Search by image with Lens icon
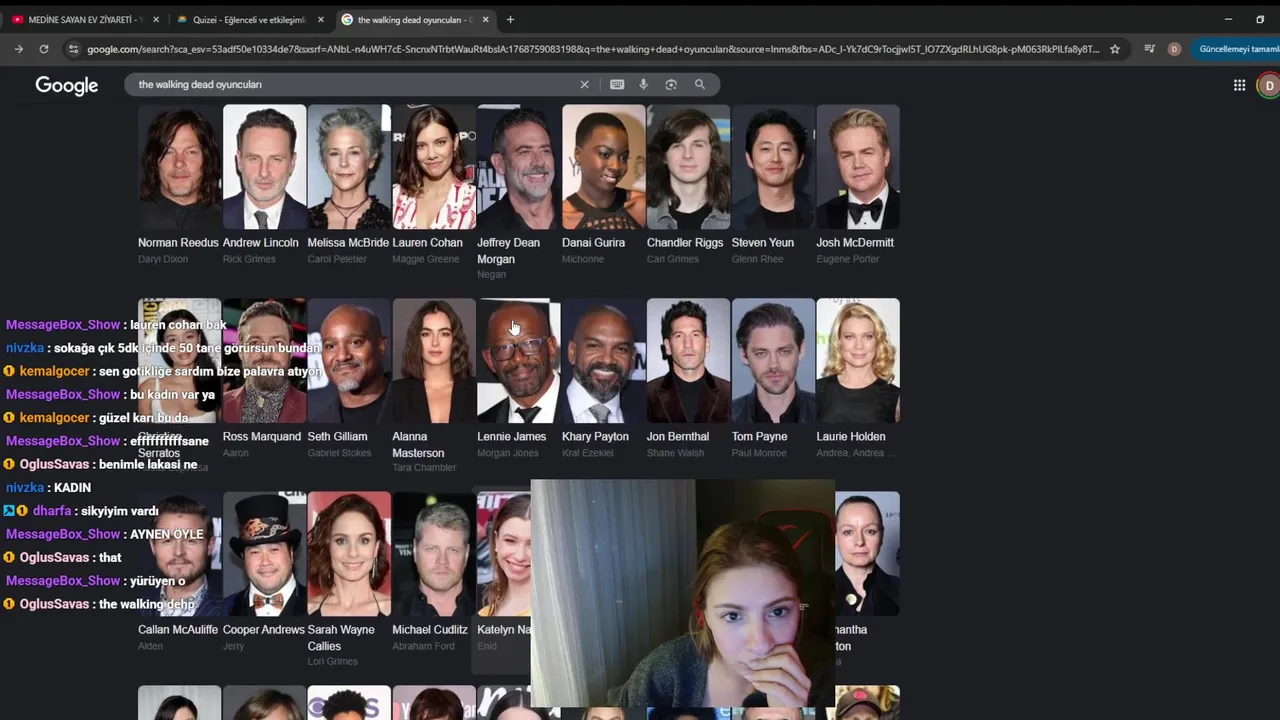Screen dimensions: 1280x720 tap(671, 85)
